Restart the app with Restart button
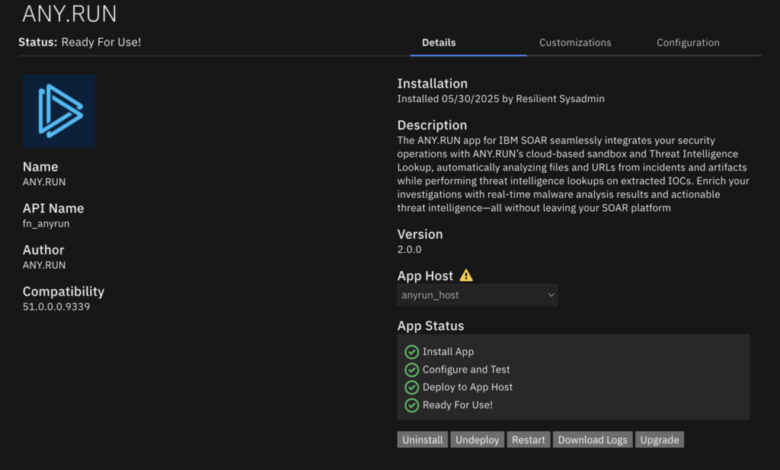The height and width of the screenshot is (470, 780). tap(528, 440)
